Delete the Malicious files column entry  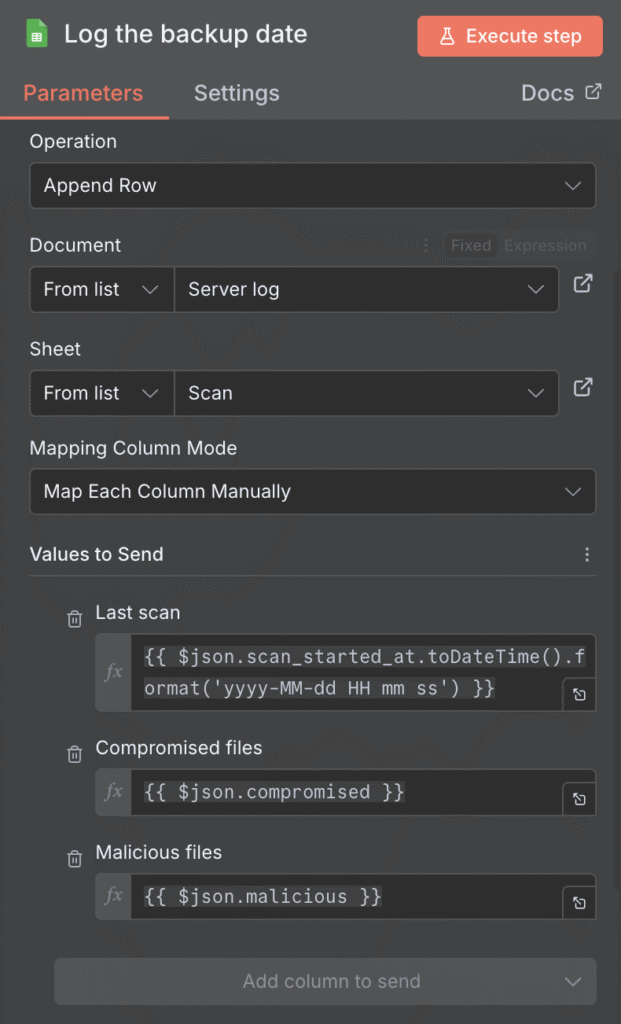pyautogui.click(x=74, y=859)
